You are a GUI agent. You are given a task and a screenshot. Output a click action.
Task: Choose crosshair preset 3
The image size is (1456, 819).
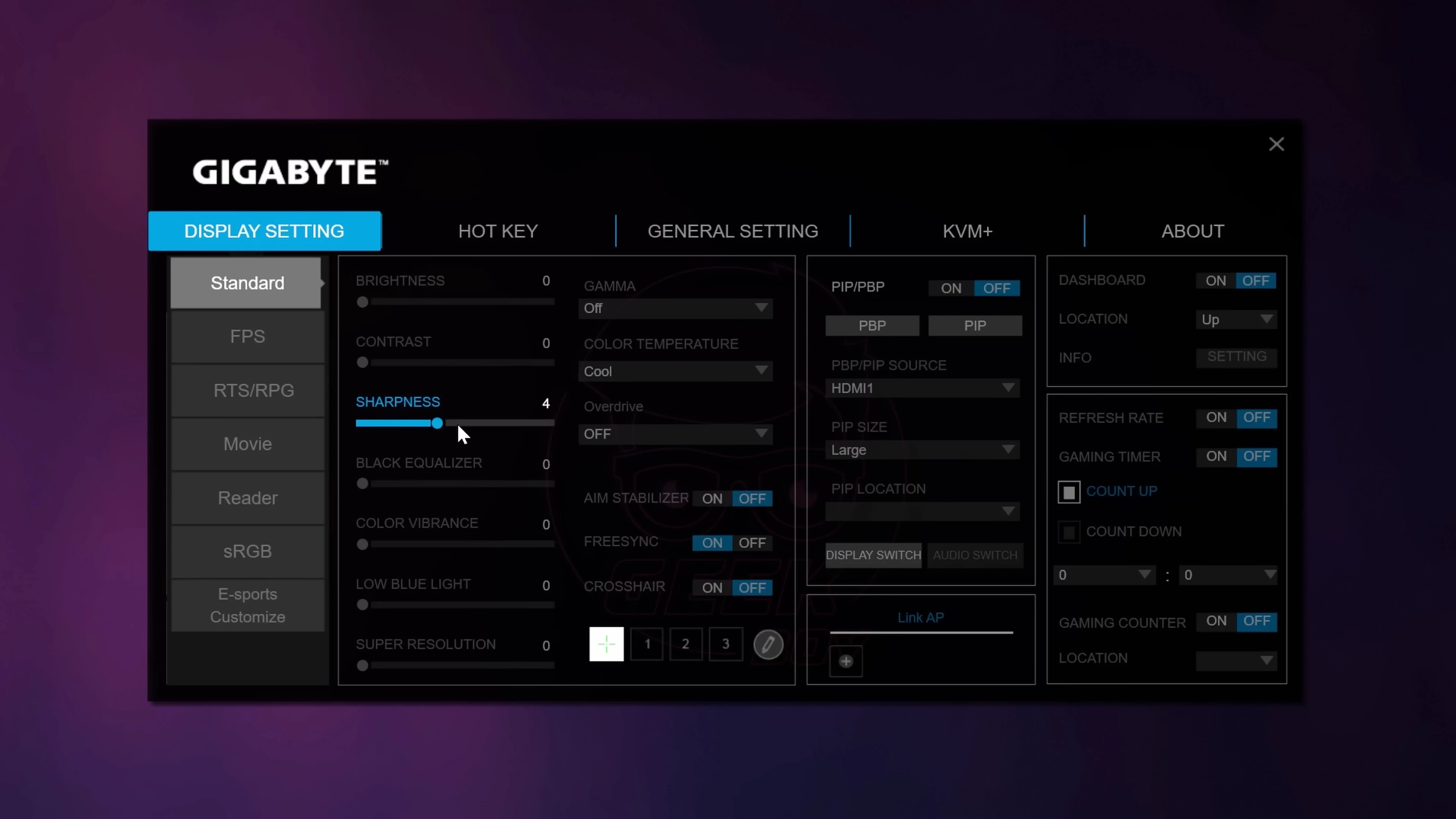(x=726, y=644)
